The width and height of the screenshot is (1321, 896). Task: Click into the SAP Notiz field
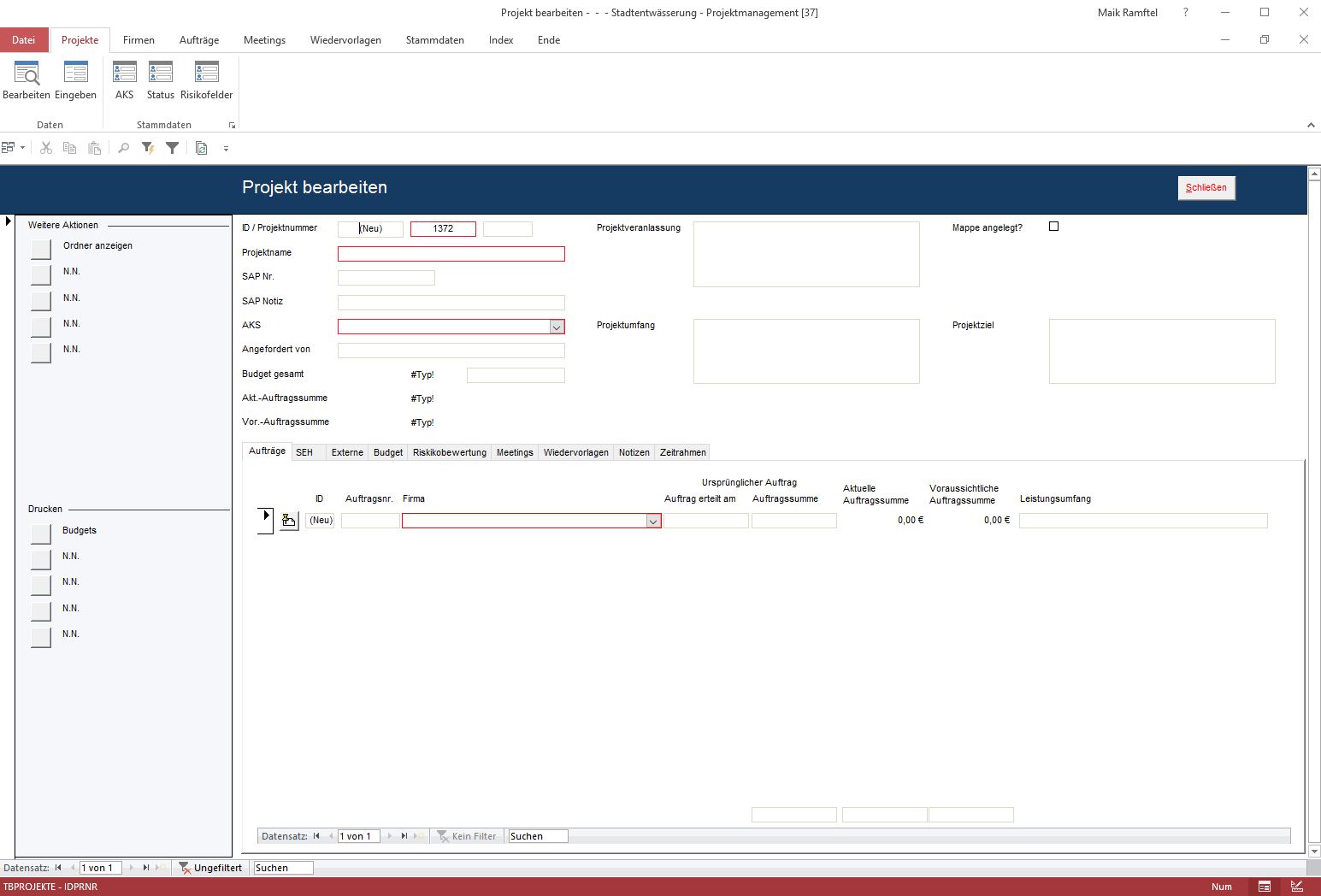point(451,302)
